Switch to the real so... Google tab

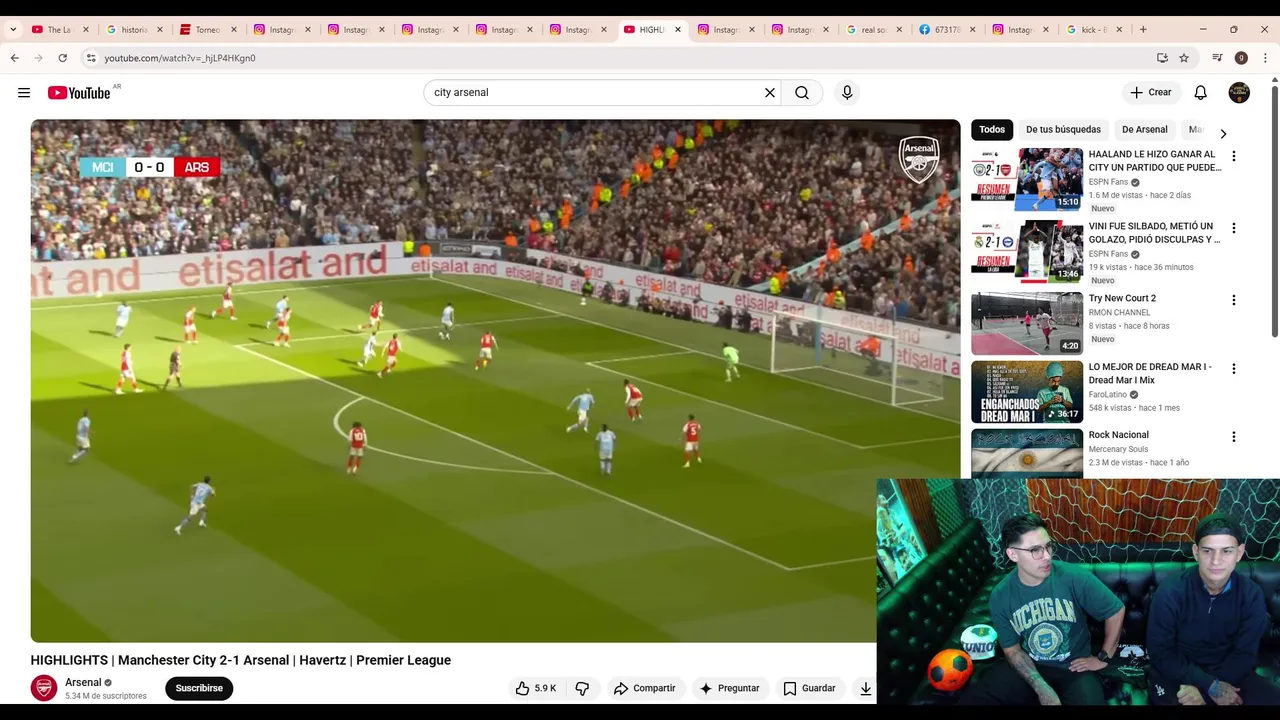pyautogui.click(x=874, y=30)
